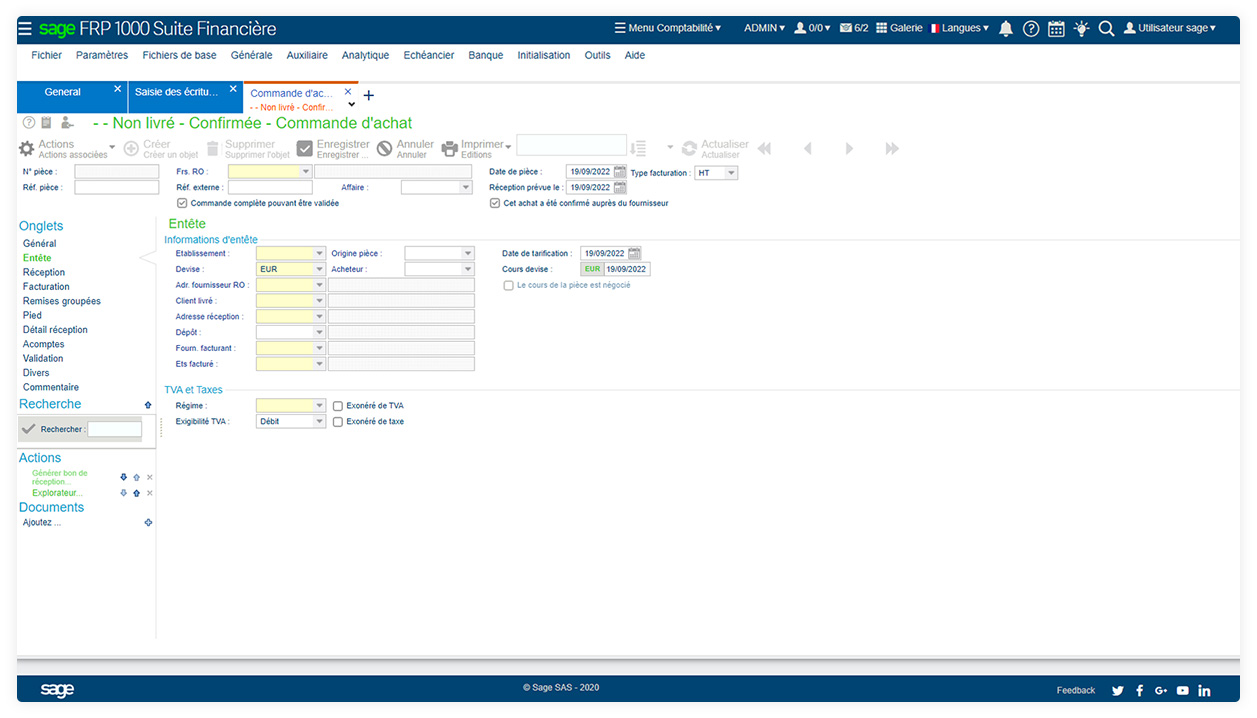
Task: Toggle Commande complète pouvant être validée checkbox
Action: click(x=181, y=203)
